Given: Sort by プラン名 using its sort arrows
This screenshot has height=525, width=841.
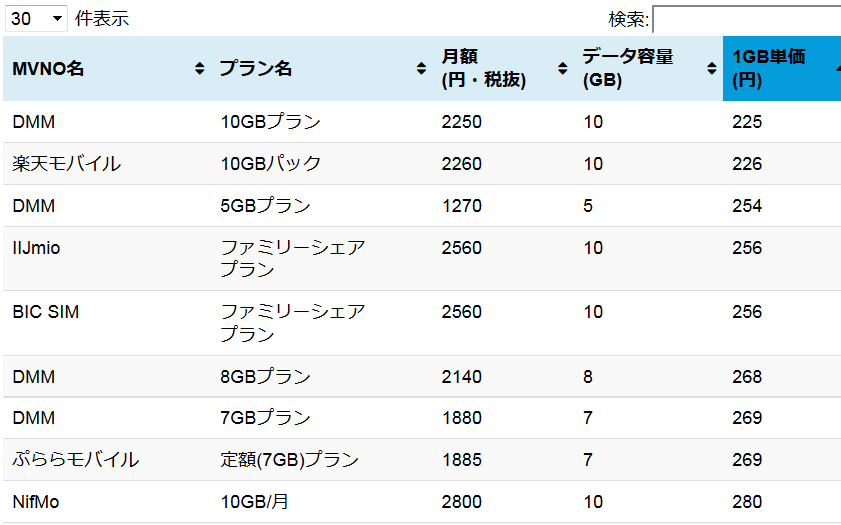Looking at the screenshot, I should click(x=421, y=69).
